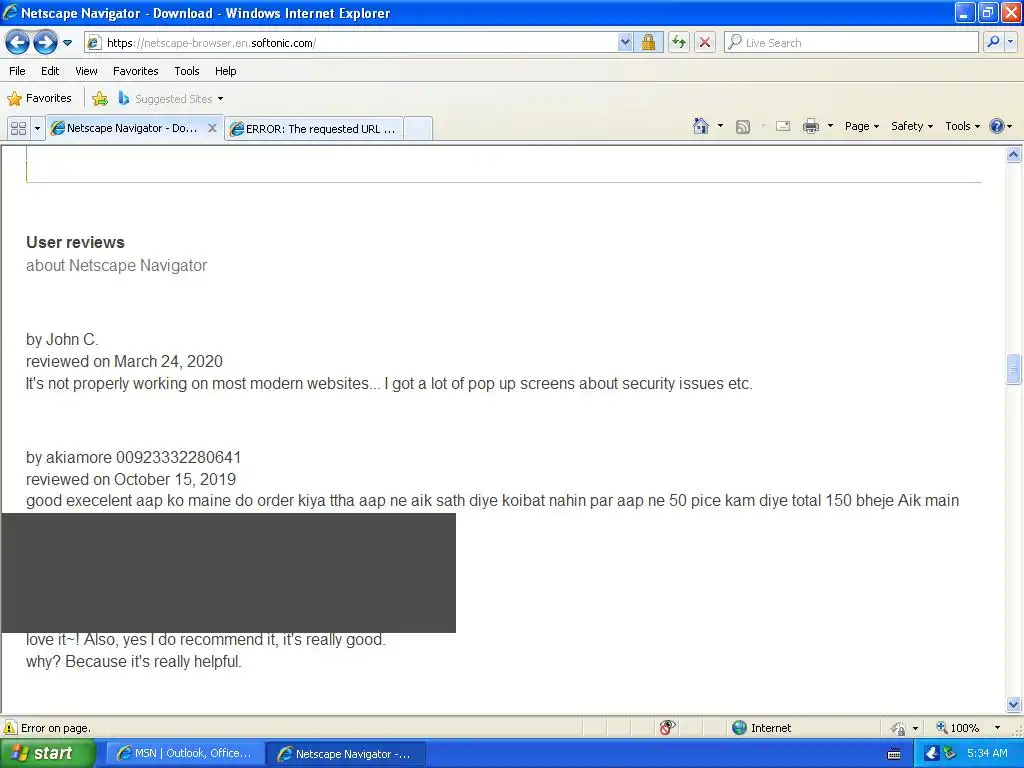Add page to Favorites bar icon
1024x768 pixels.
100,99
